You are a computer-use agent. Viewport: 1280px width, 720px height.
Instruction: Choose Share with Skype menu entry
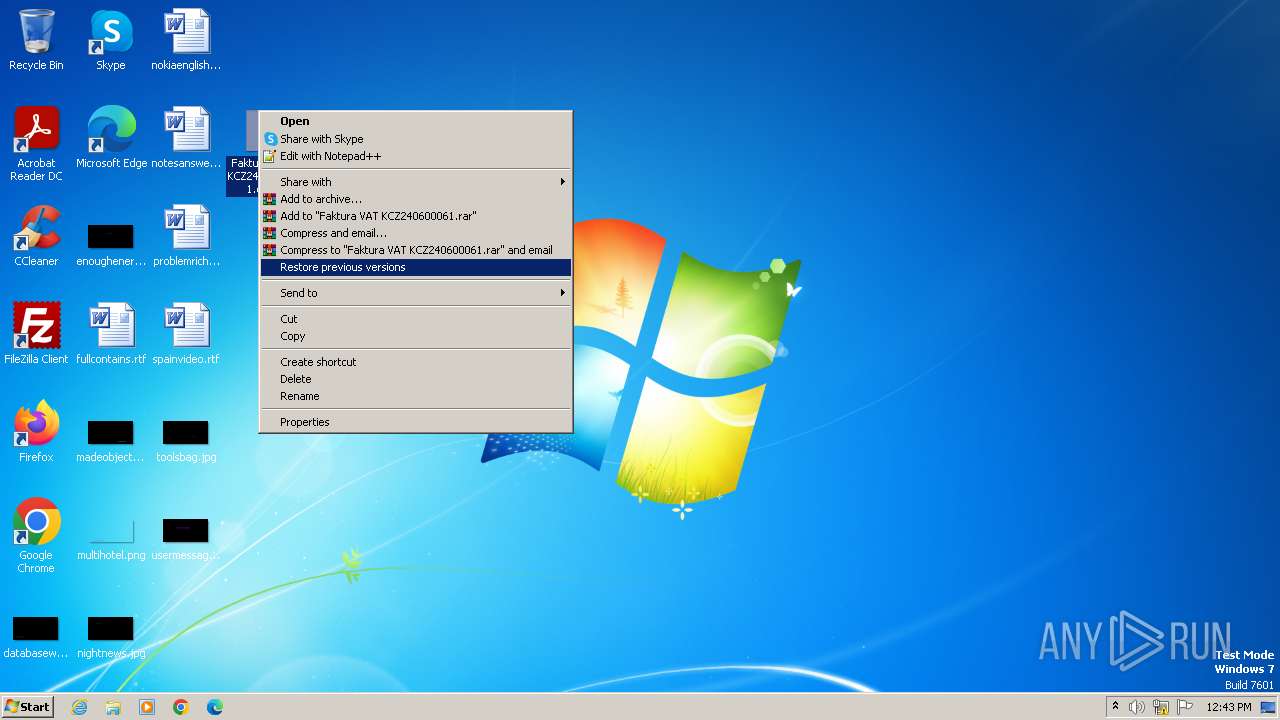(416, 139)
